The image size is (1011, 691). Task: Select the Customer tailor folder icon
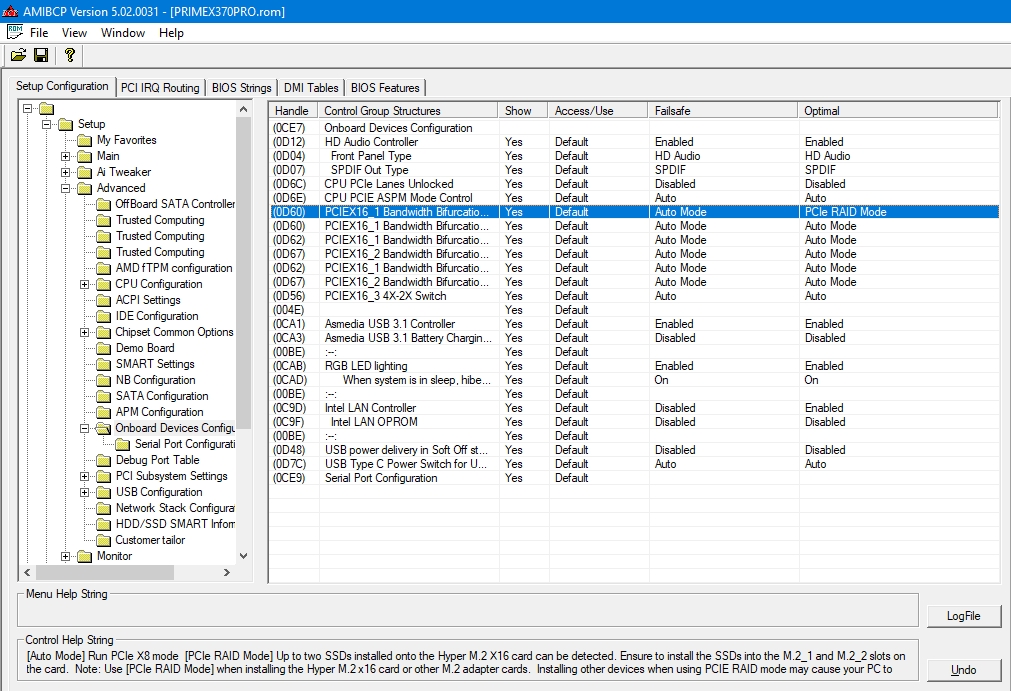103,540
